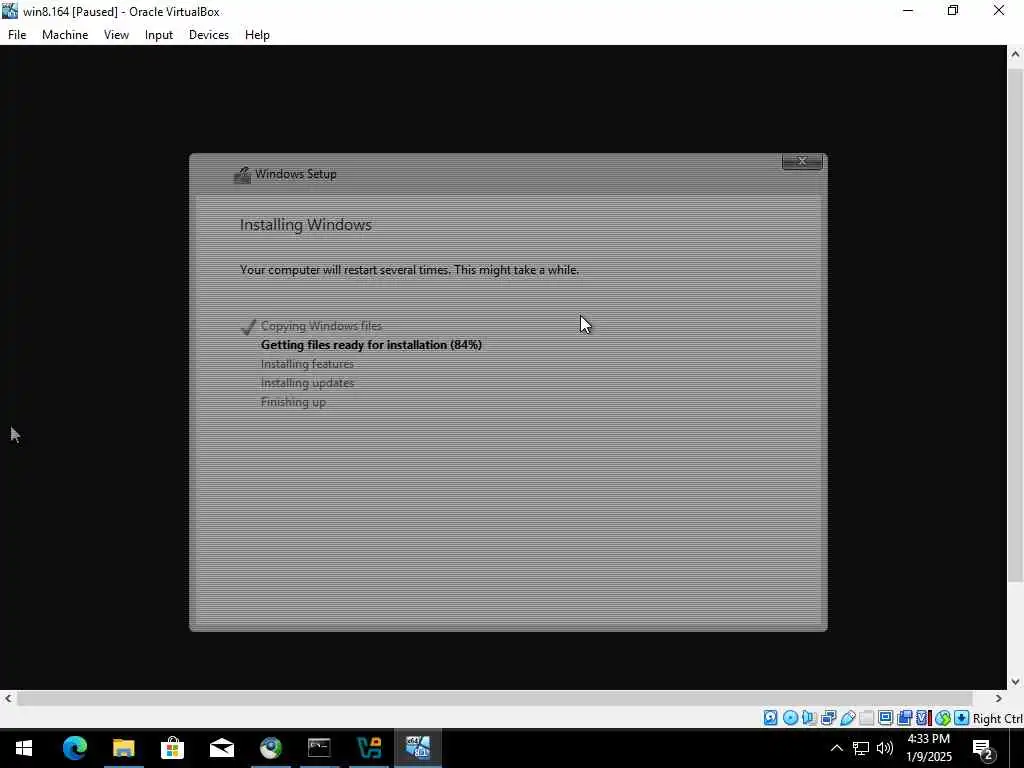The height and width of the screenshot is (768, 1024).
Task: Click the virtualization features V icon
Action: [x=923, y=718]
